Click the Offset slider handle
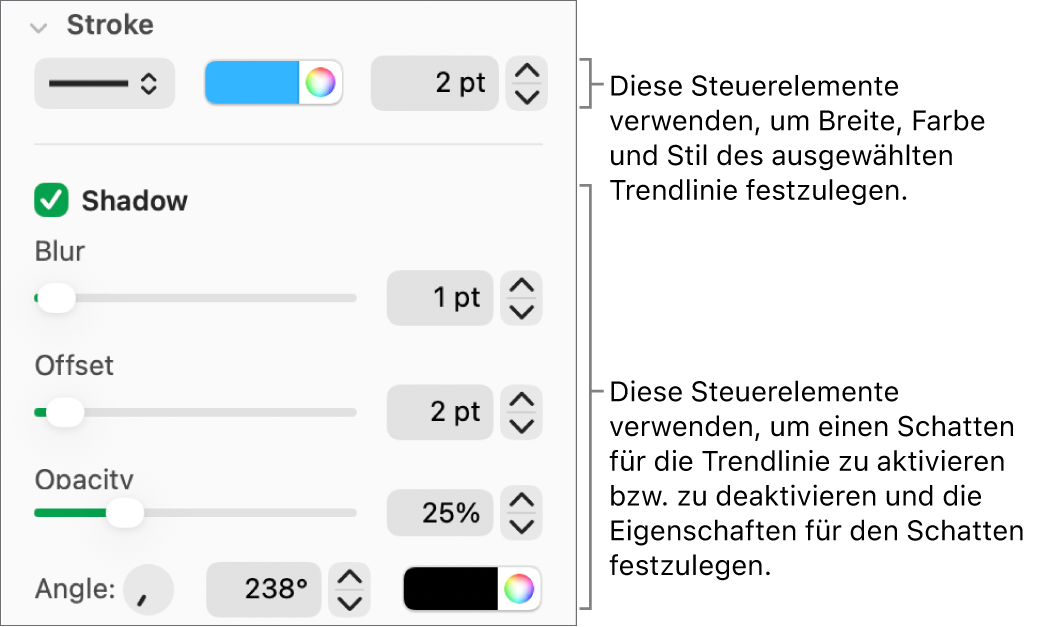This screenshot has height=627, width=1039. coord(65,412)
